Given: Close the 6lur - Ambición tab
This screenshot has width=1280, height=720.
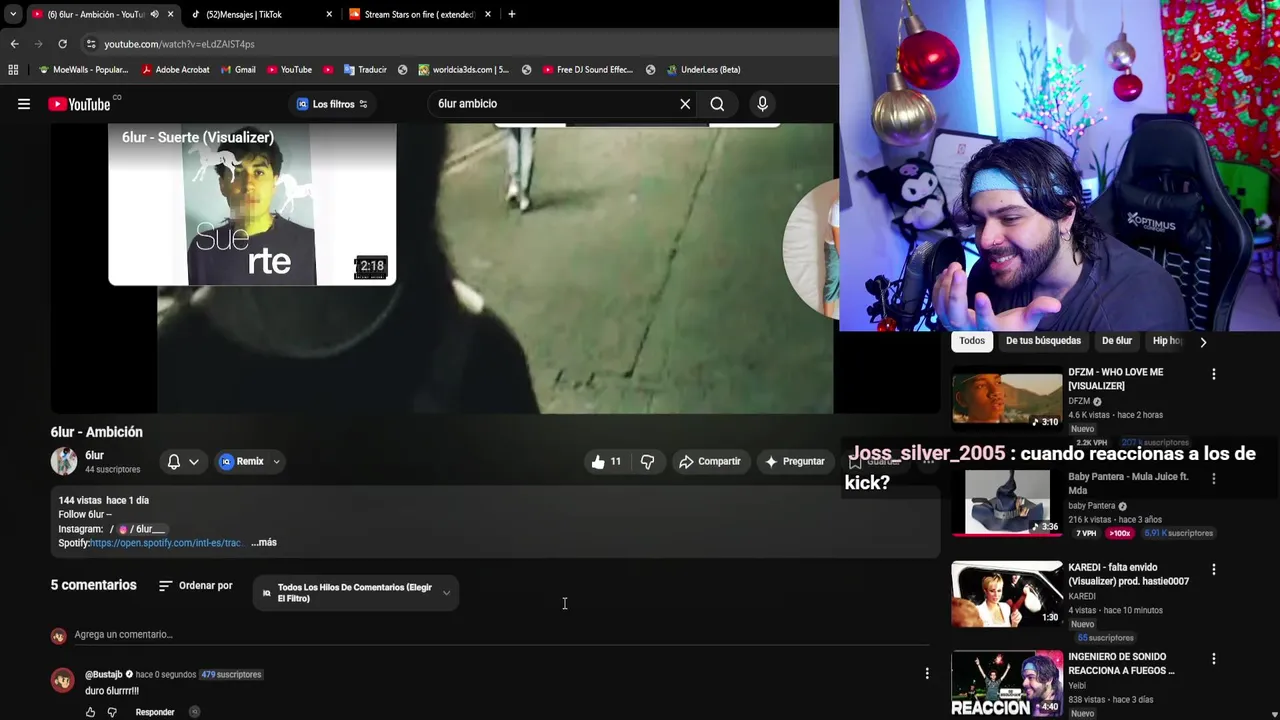Looking at the screenshot, I should [x=171, y=14].
